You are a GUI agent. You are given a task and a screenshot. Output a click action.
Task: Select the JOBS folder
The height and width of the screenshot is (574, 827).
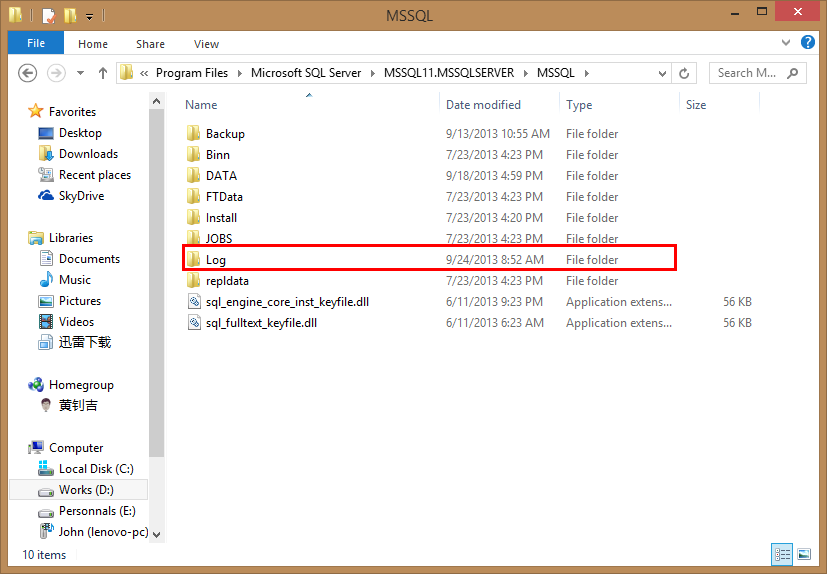click(219, 238)
